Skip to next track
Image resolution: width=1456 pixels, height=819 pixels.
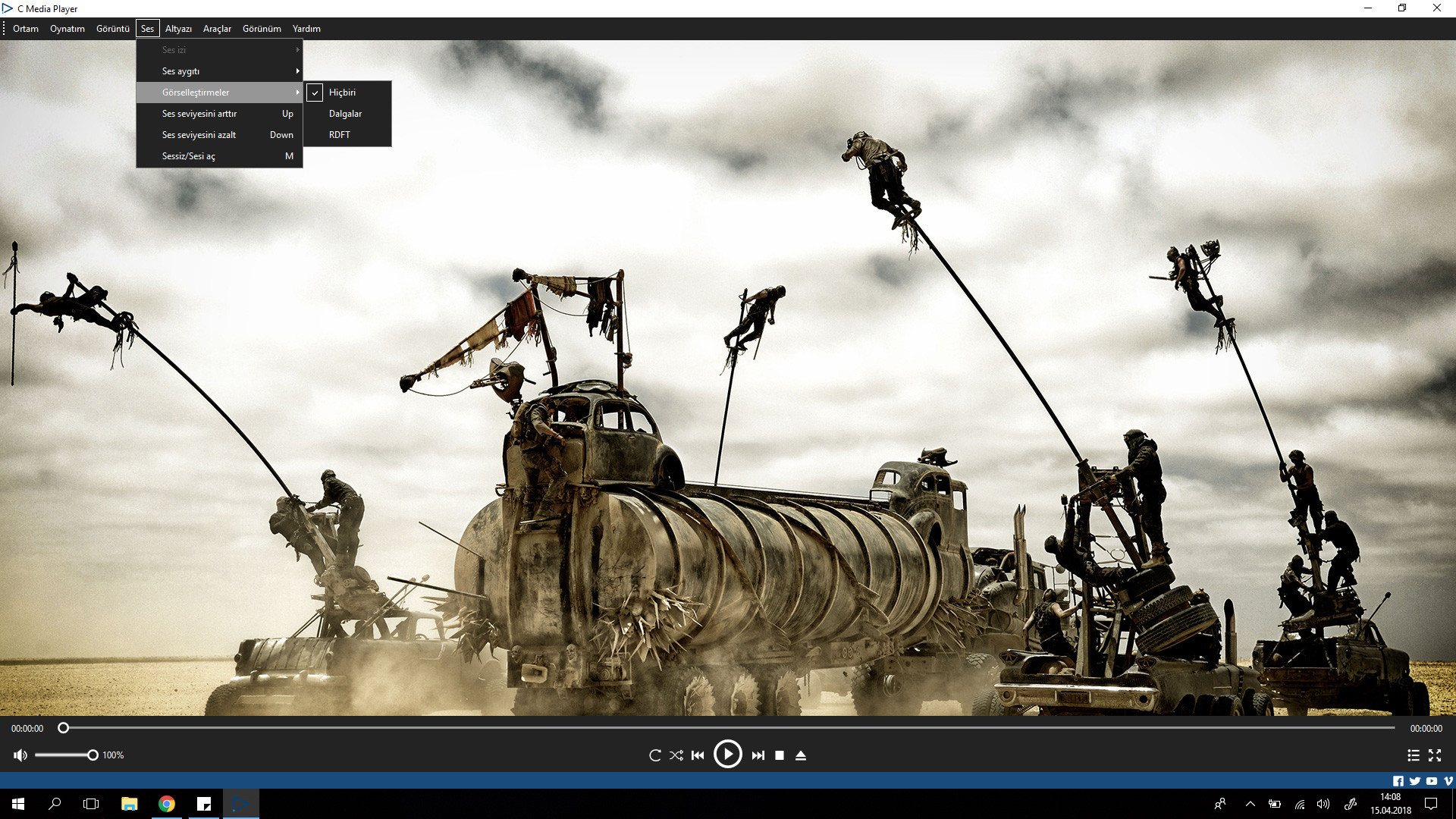758,755
